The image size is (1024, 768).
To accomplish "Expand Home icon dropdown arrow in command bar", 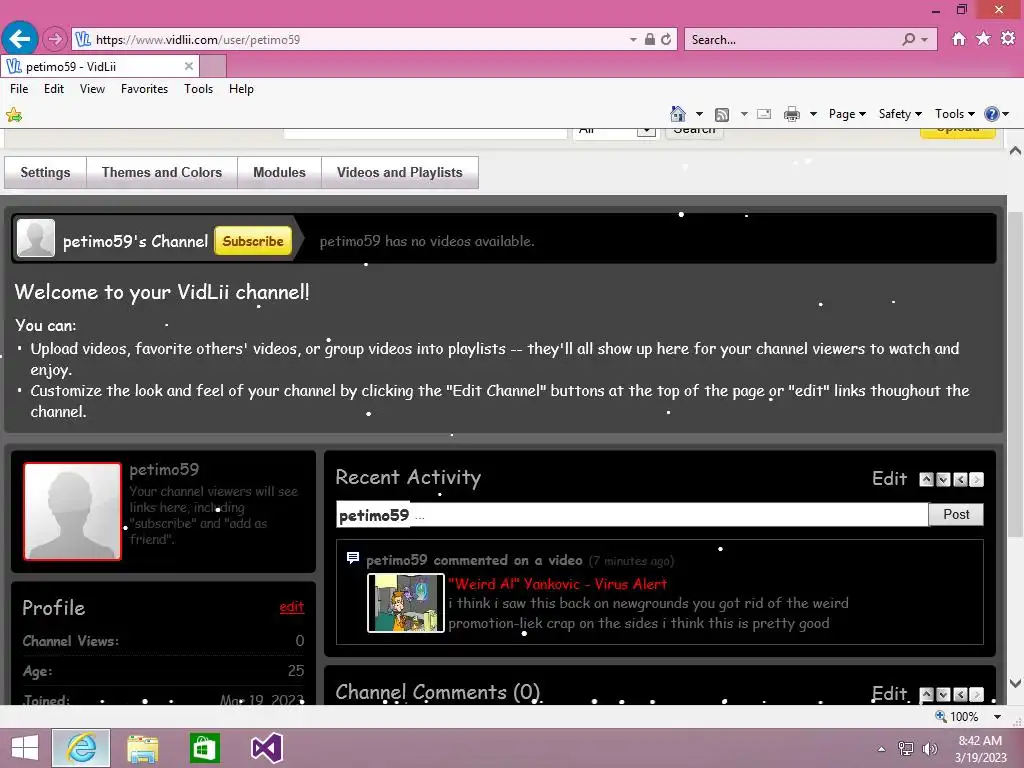I will (x=699, y=114).
